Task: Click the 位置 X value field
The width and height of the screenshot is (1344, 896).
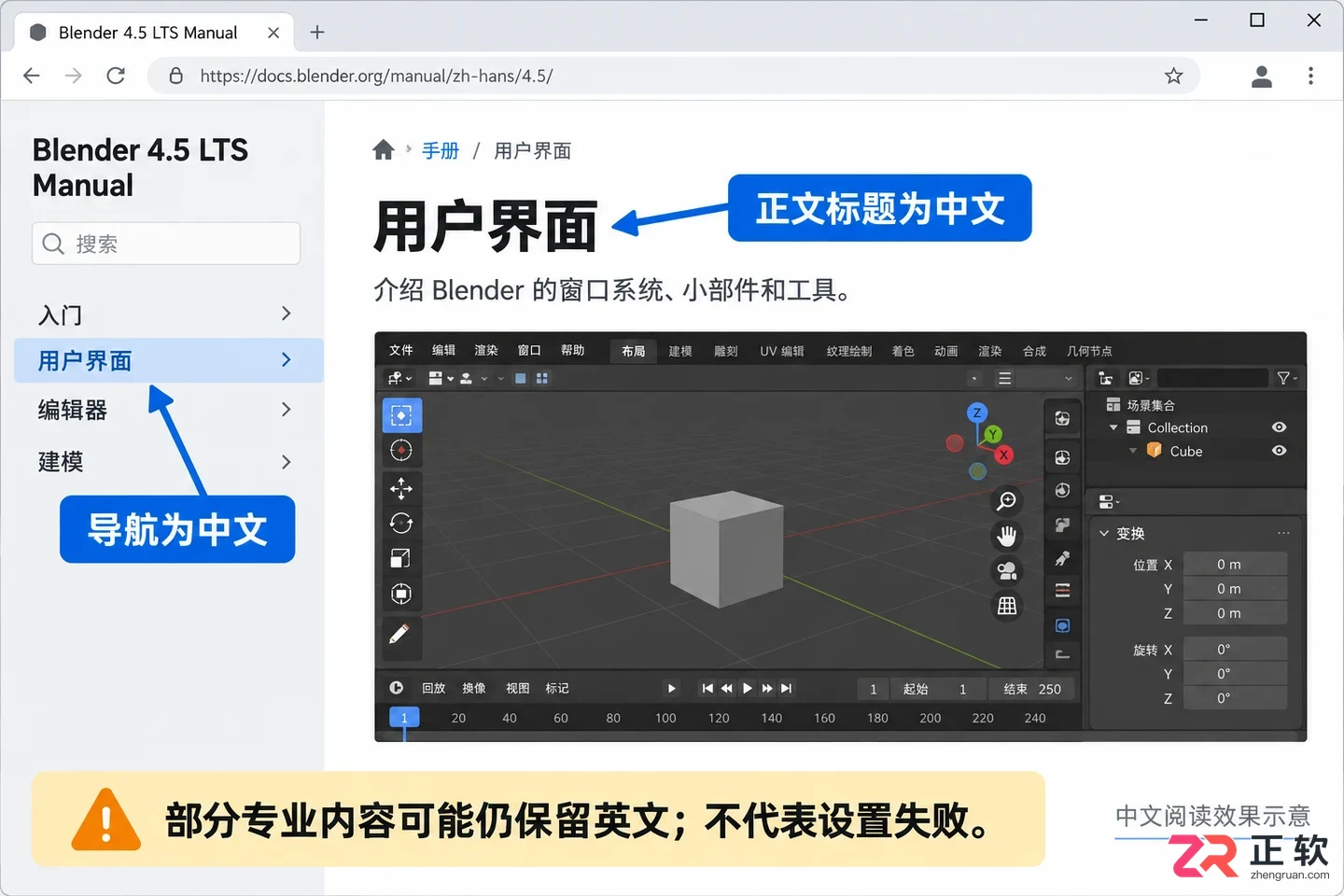Action: coord(1235,565)
